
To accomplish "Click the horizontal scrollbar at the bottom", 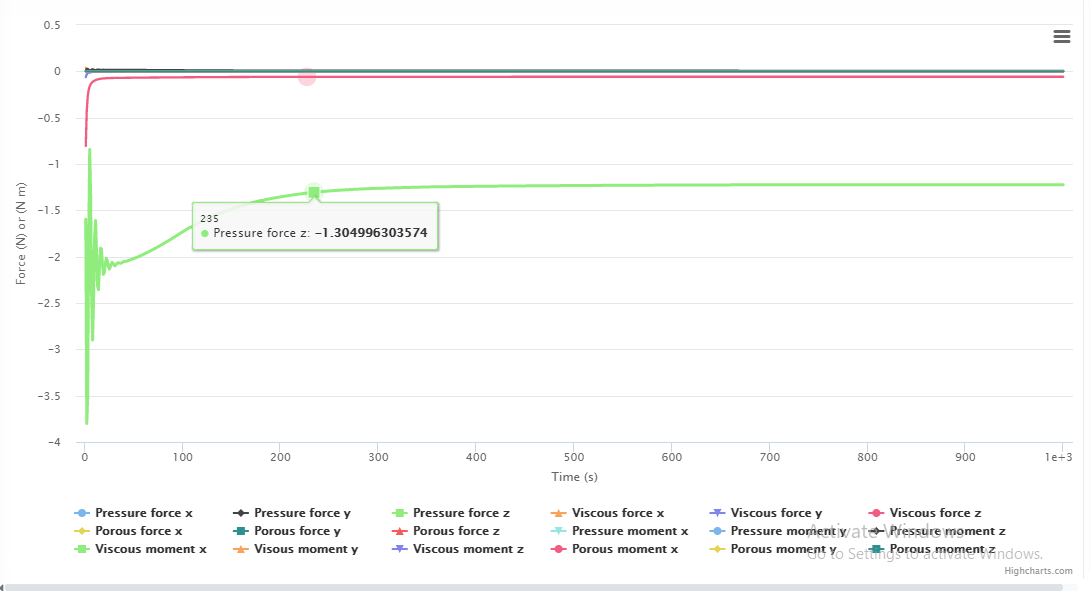I will pos(540,586).
